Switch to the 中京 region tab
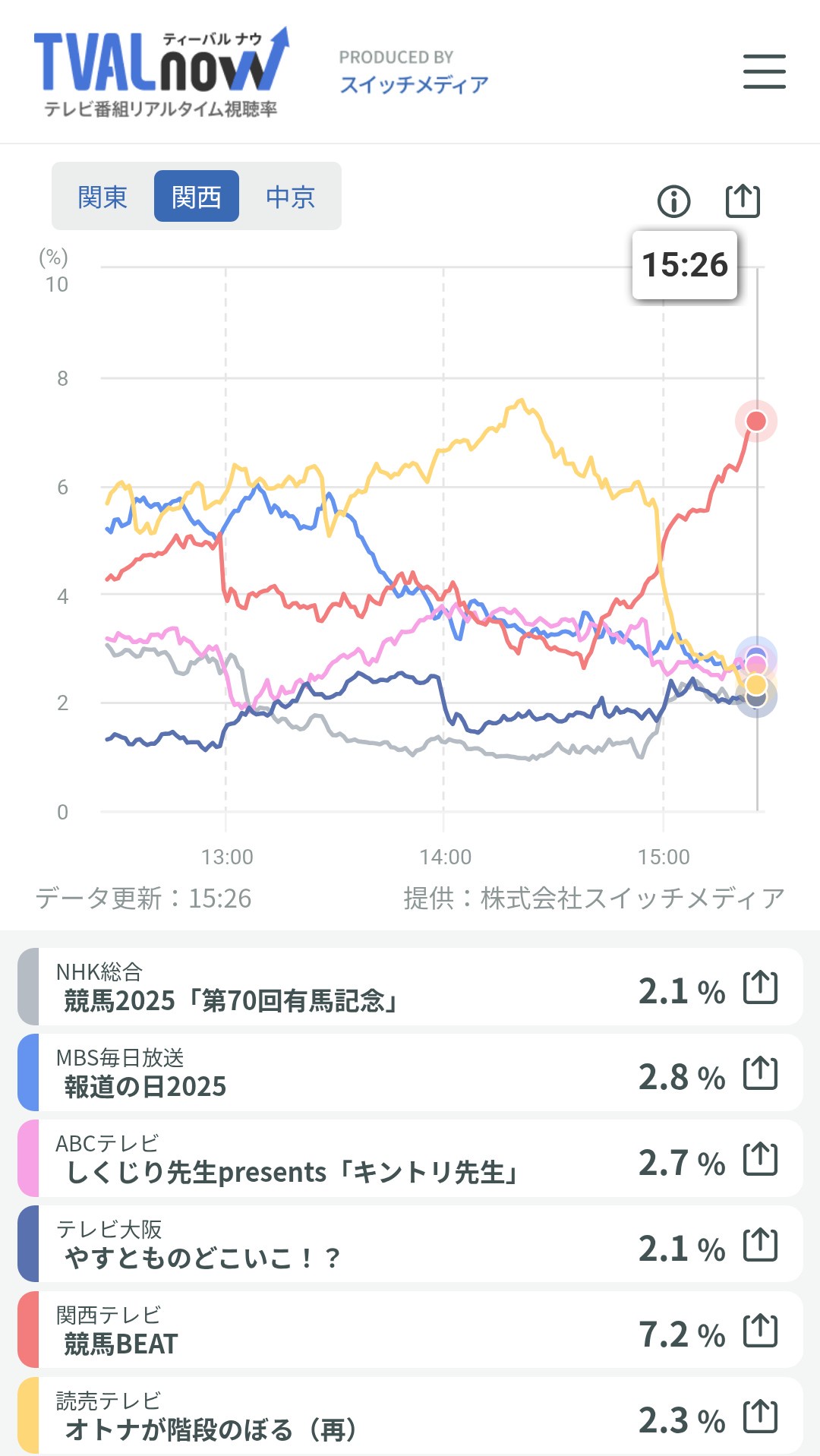Image resolution: width=820 pixels, height=1456 pixels. tap(290, 197)
